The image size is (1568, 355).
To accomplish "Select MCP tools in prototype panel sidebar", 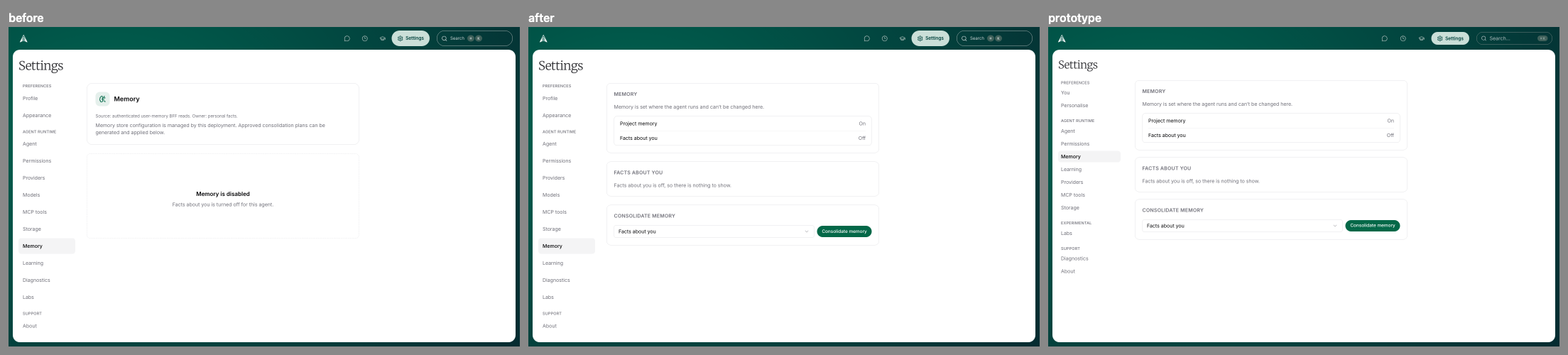I will pos(1089,195).
